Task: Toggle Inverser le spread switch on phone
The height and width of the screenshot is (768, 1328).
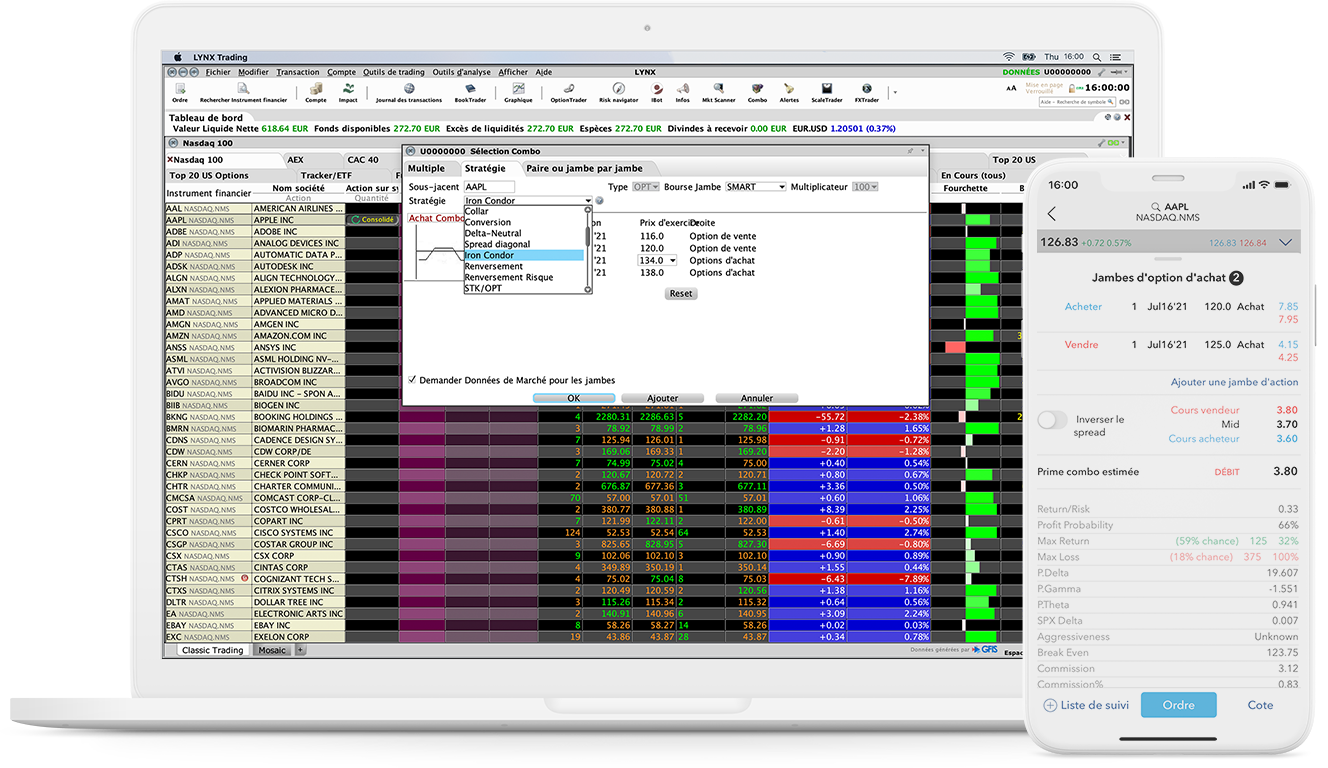Action: tap(1052, 420)
